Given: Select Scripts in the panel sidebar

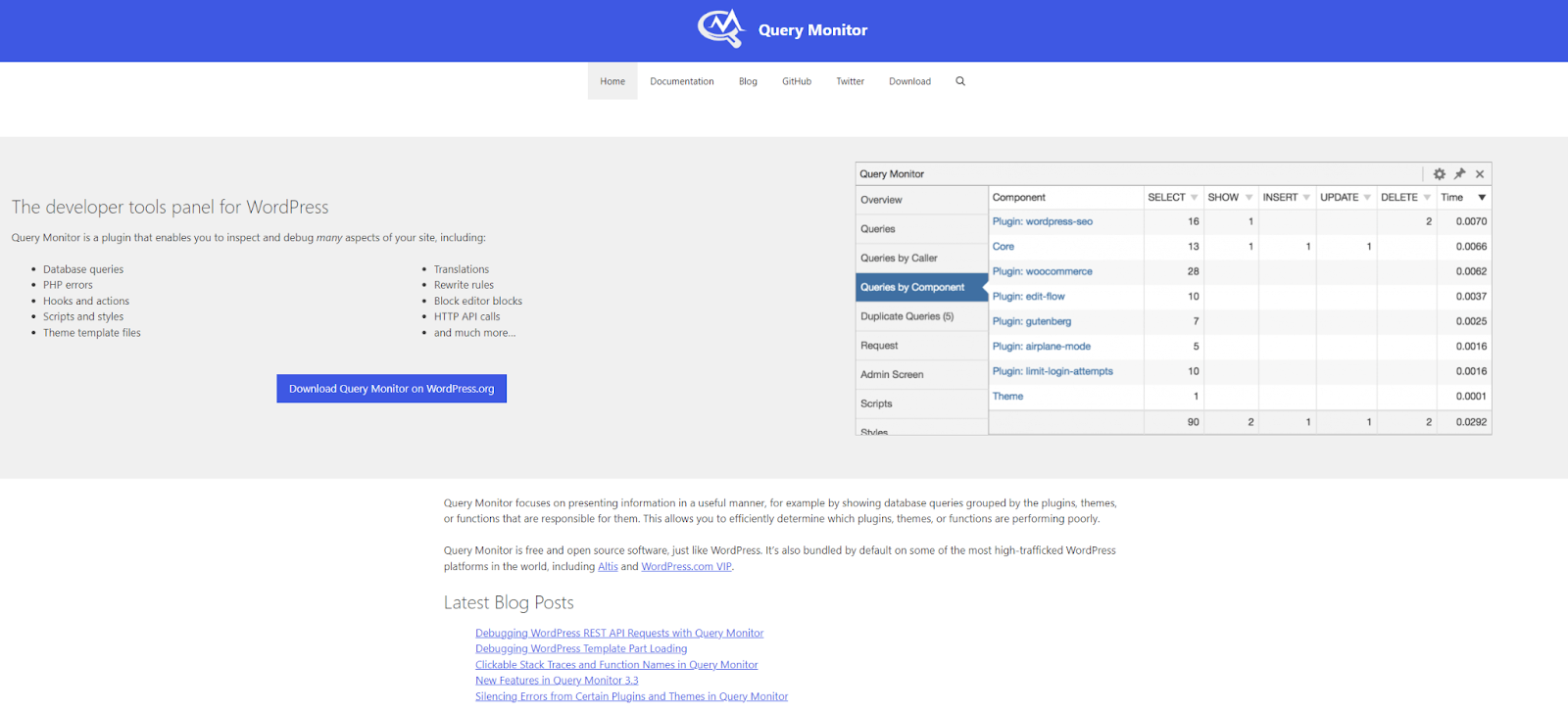Looking at the screenshot, I should pyautogui.click(x=921, y=403).
